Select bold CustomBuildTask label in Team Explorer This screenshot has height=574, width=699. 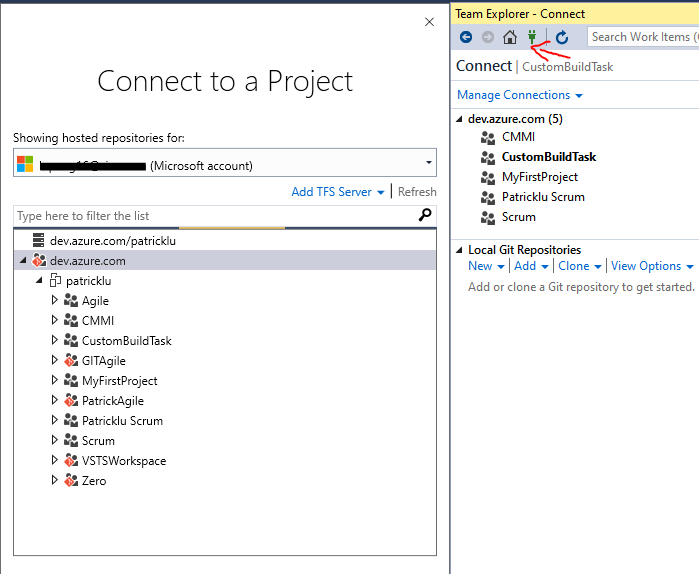point(549,157)
